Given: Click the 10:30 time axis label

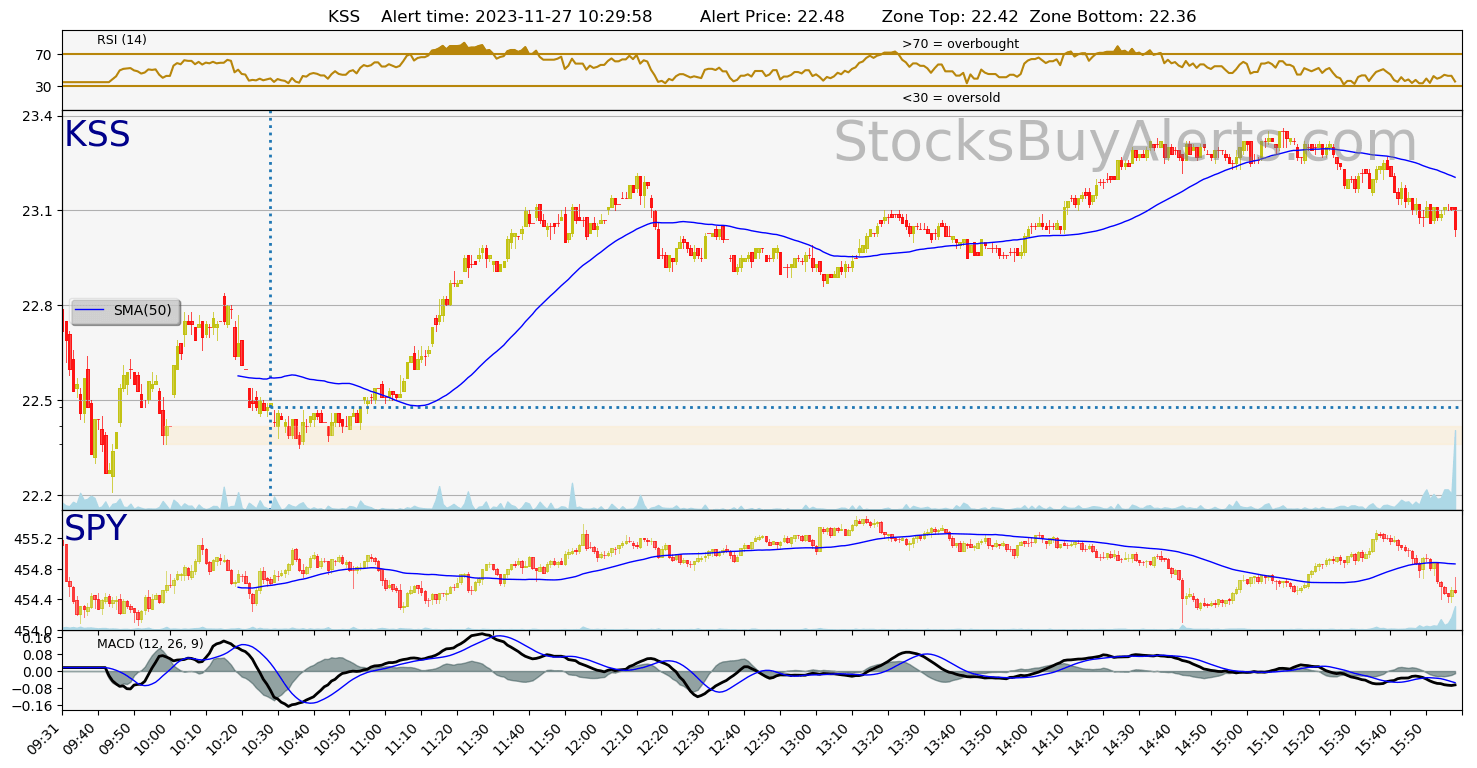Looking at the screenshot, I should point(262,737).
